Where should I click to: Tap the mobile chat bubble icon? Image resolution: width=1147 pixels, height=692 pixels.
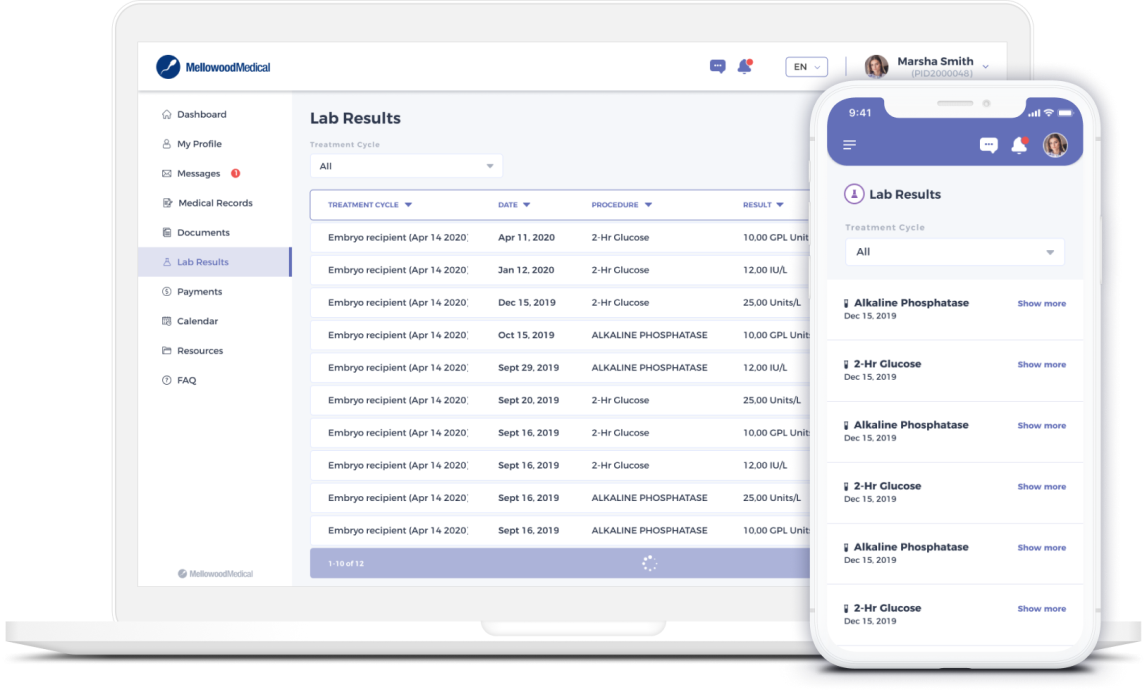(x=988, y=145)
